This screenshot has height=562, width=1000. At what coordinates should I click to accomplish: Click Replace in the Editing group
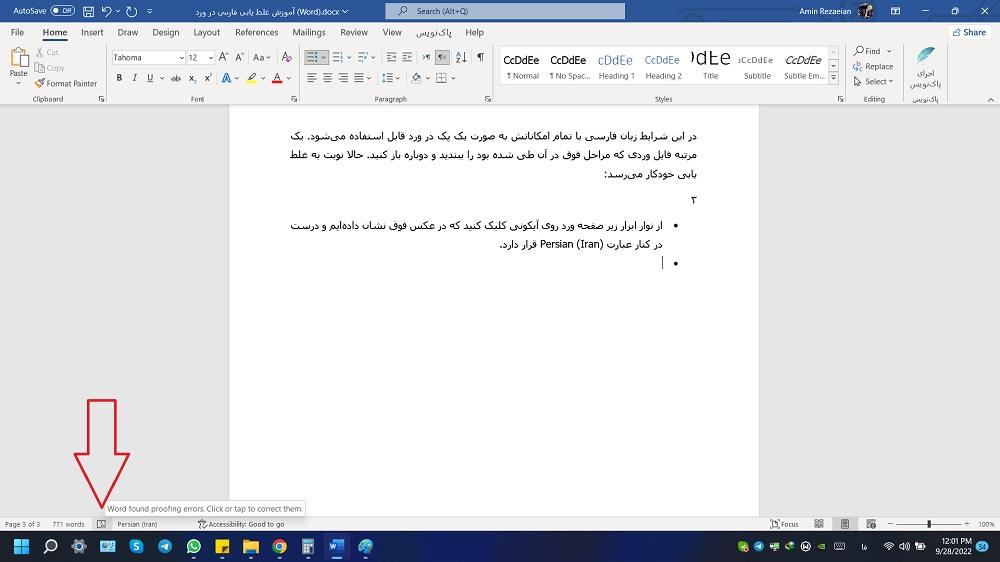pos(873,66)
